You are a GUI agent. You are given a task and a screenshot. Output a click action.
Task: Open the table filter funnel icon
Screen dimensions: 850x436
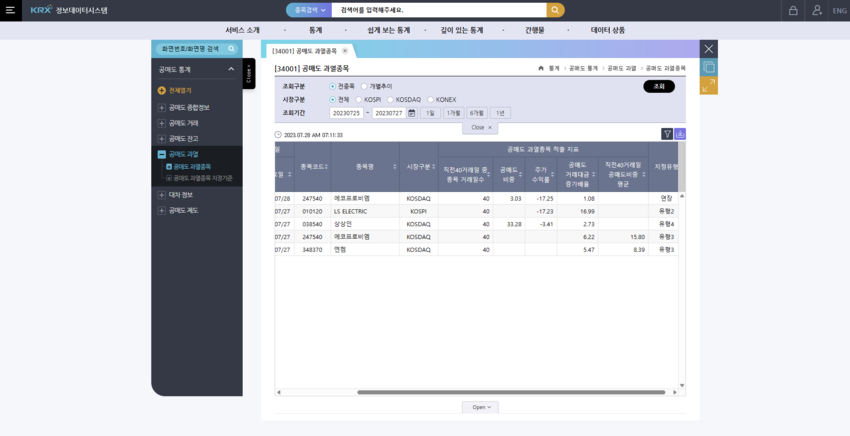[667, 133]
